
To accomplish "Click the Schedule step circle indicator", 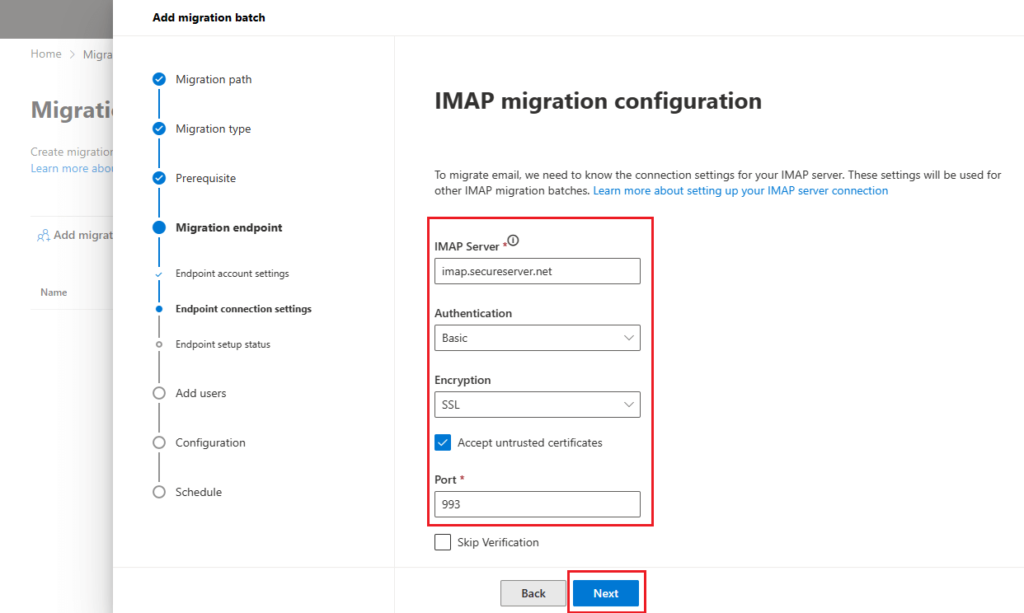I will (x=159, y=491).
